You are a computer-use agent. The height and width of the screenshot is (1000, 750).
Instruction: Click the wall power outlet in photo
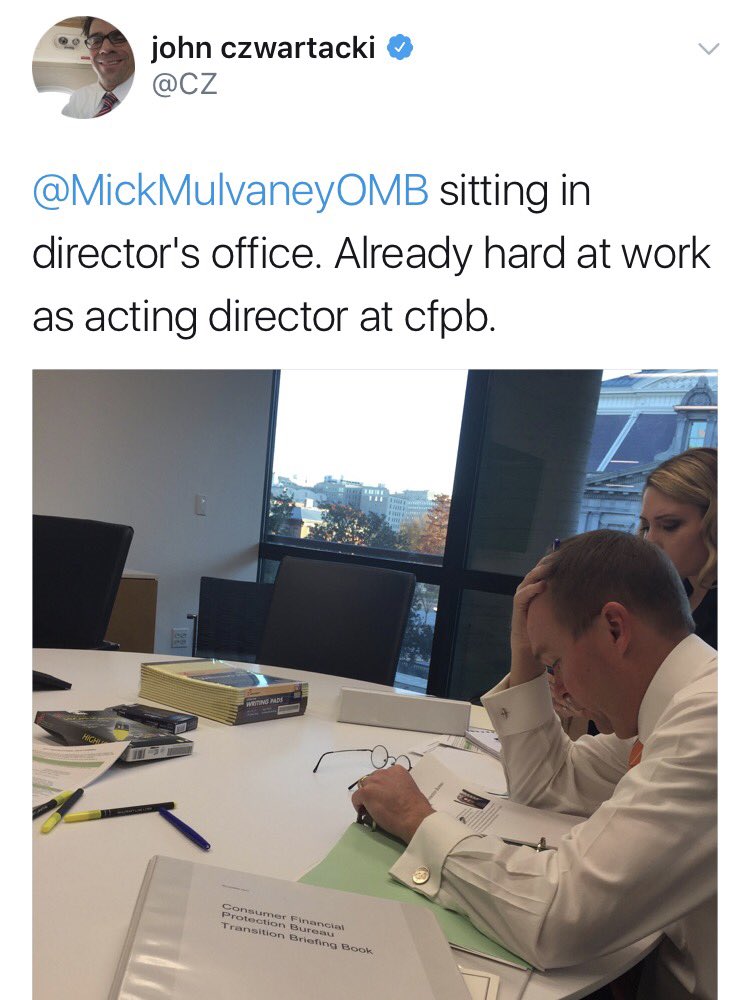[180, 637]
